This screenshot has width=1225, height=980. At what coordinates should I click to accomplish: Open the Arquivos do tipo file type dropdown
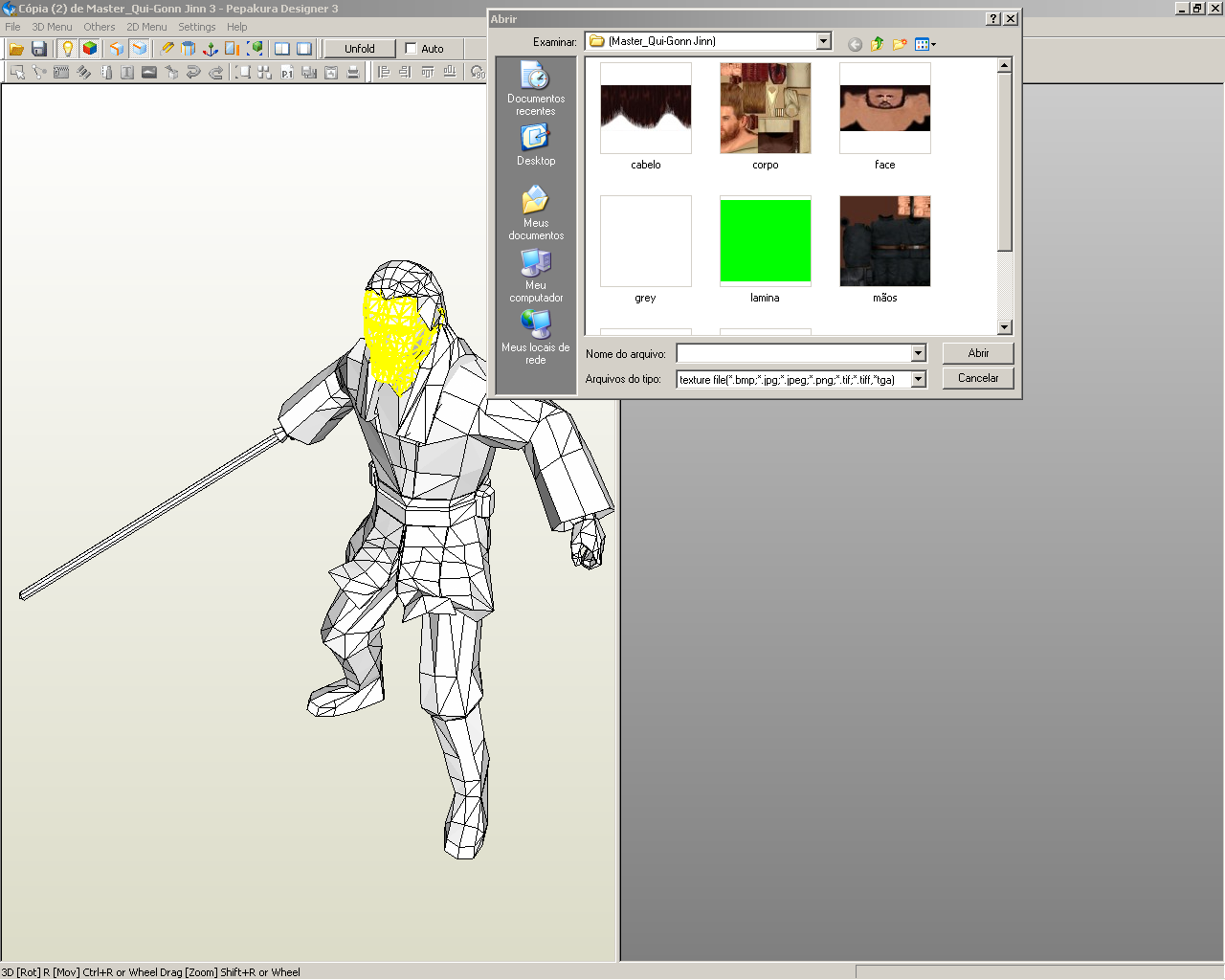(x=916, y=378)
